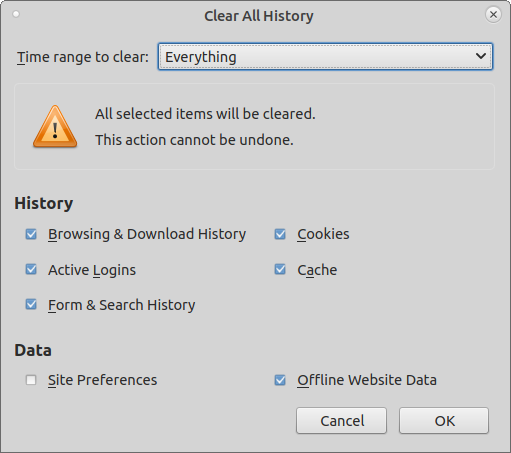Click the orange warning triangle icon
This screenshot has width=511, height=453.
point(55,127)
